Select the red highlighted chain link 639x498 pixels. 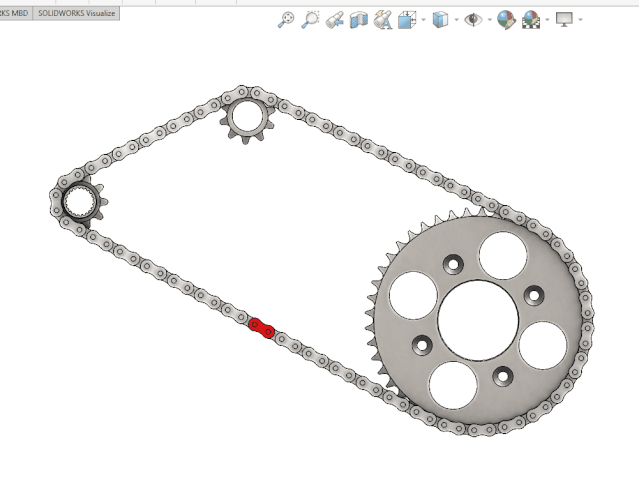coord(261,328)
